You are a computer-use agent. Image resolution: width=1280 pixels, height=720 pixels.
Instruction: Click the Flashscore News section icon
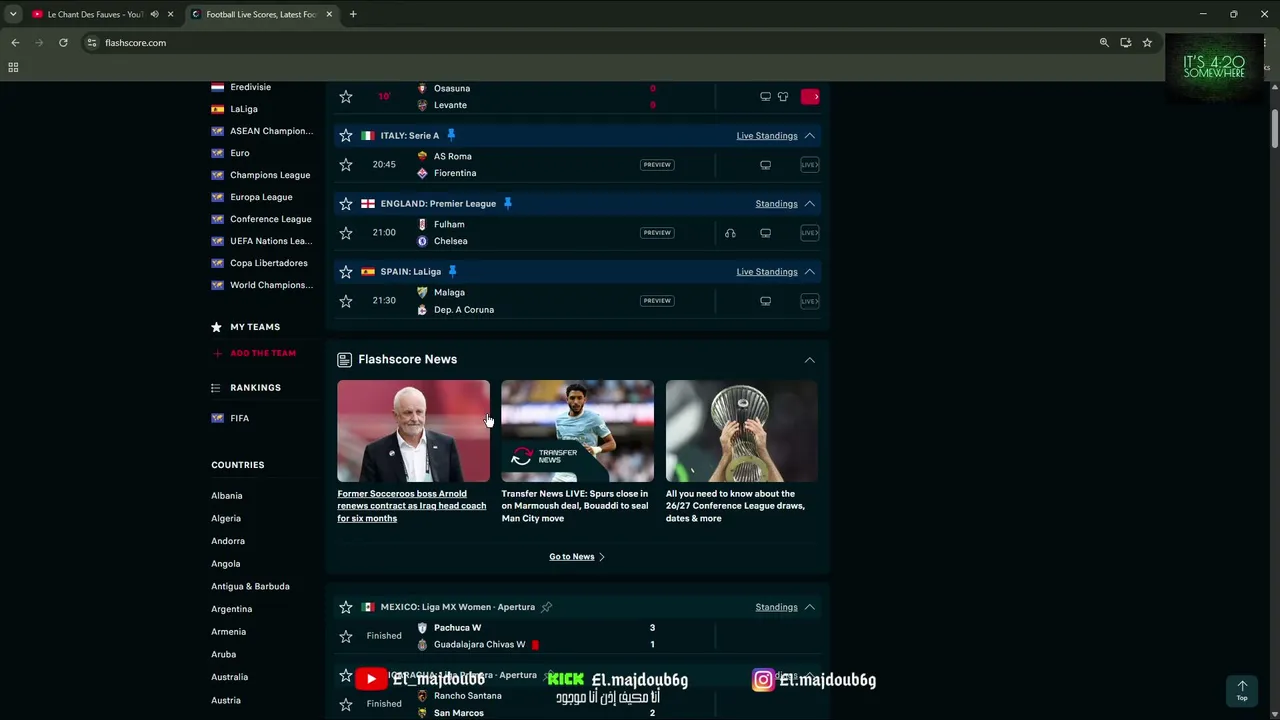click(344, 360)
